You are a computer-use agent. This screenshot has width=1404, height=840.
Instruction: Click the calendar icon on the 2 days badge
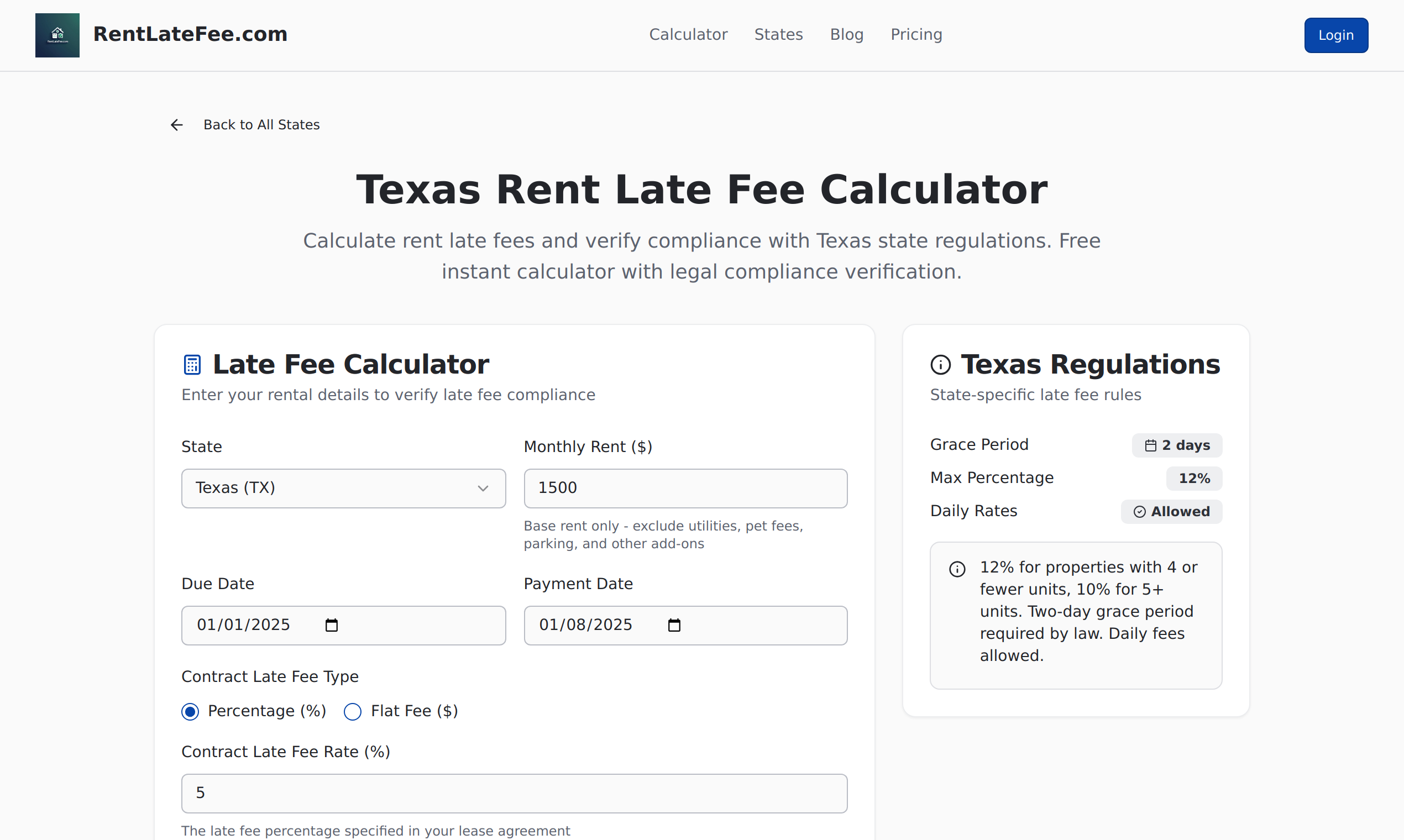tap(1150, 445)
